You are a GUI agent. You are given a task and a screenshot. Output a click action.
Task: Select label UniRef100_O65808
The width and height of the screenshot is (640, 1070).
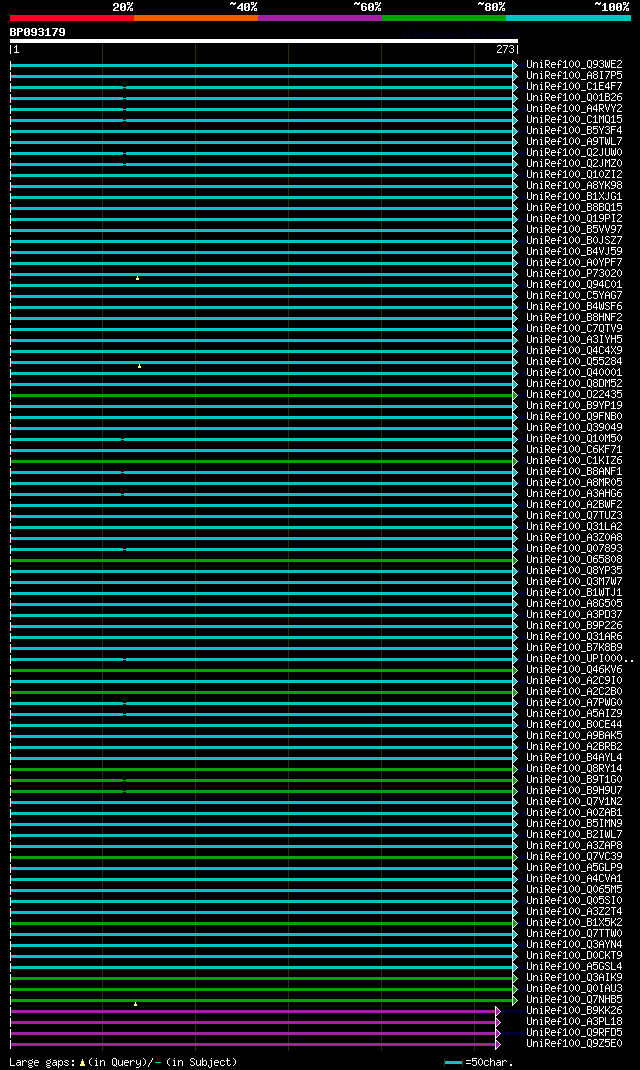point(574,560)
